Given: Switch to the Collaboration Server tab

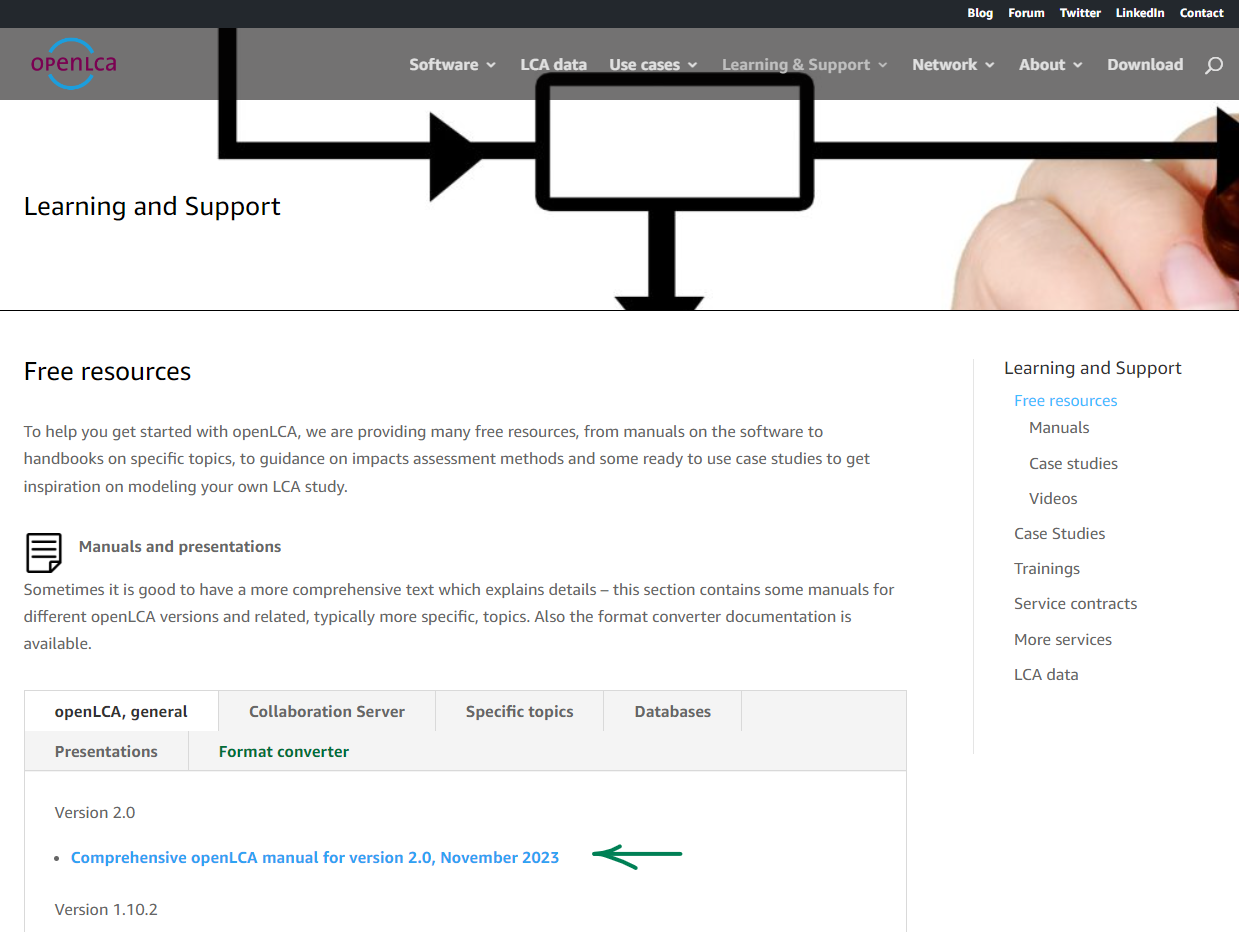Looking at the screenshot, I should click(327, 712).
